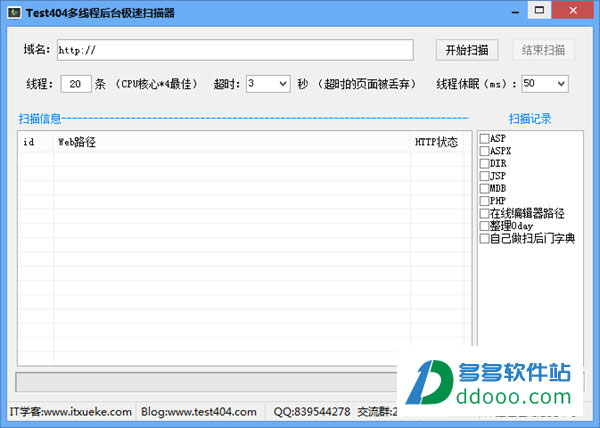Check the ASP dictionary checkbox
This screenshot has width=600, height=428.
[484, 138]
